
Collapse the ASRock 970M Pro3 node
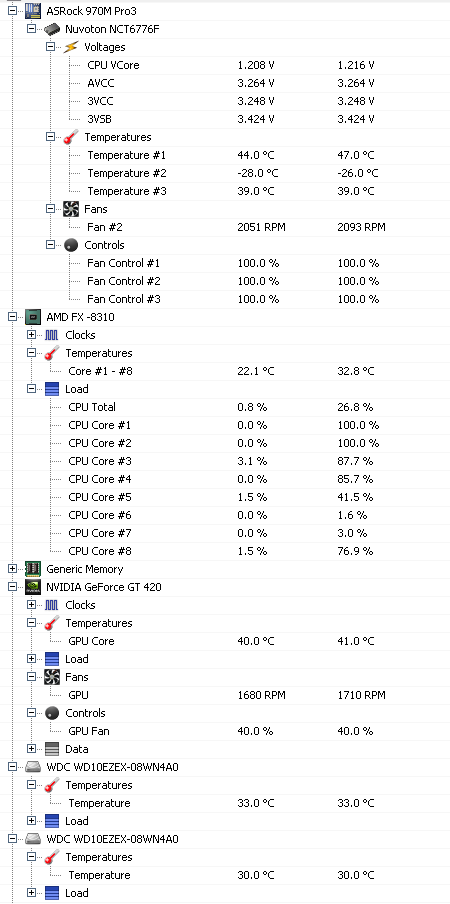coord(13,10)
